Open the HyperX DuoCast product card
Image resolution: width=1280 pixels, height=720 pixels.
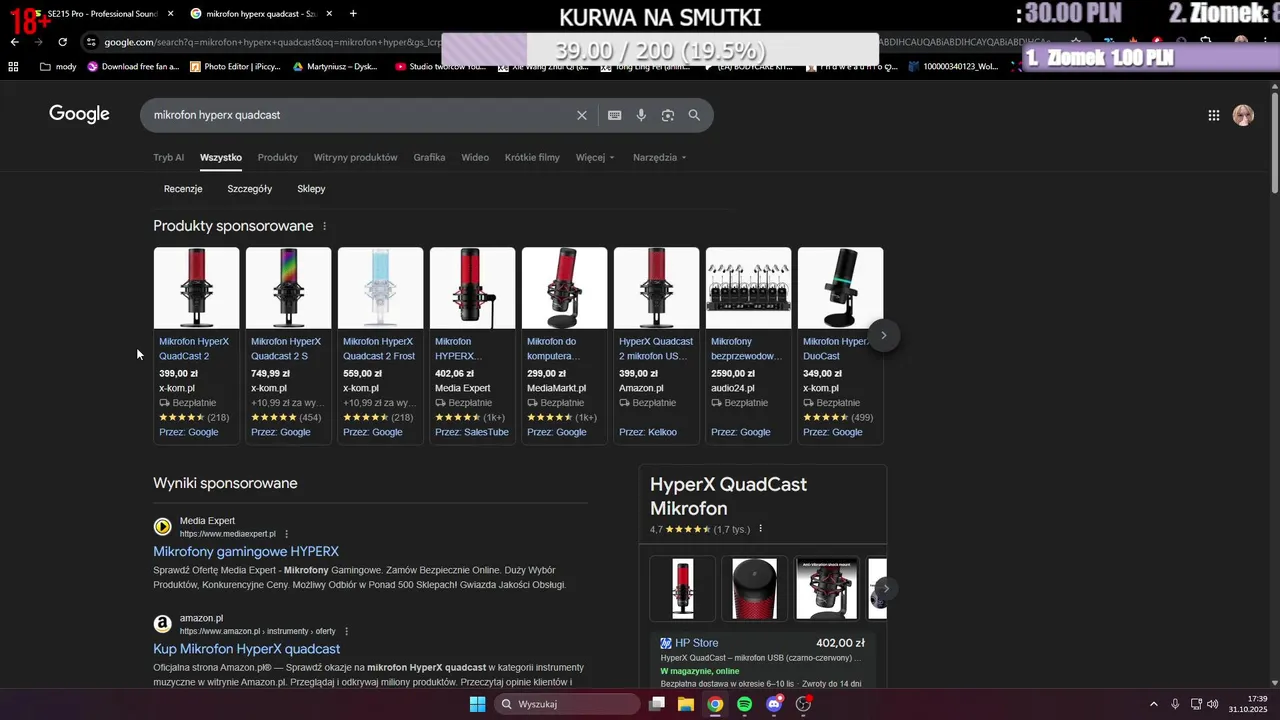(x=840, y=345)
